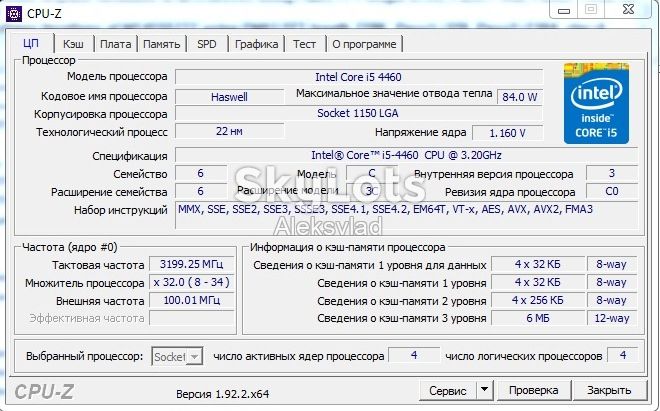Click the multiplier value x 32.0 (8 - 34)
The height and width of the screenshot is (411, 660).
coord(192,282)
